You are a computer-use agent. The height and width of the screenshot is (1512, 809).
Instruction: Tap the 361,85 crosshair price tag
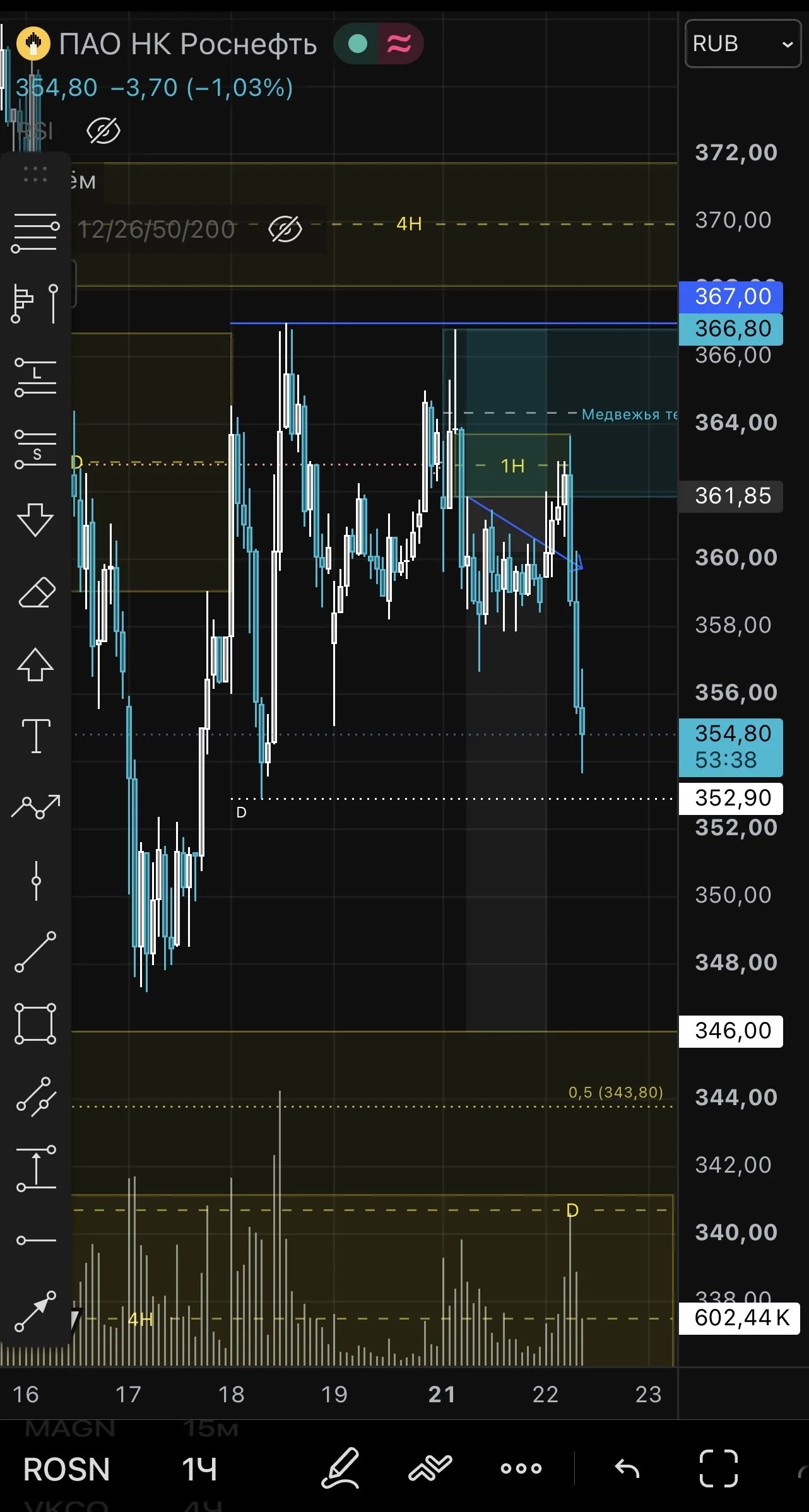(x=731, y=496)
